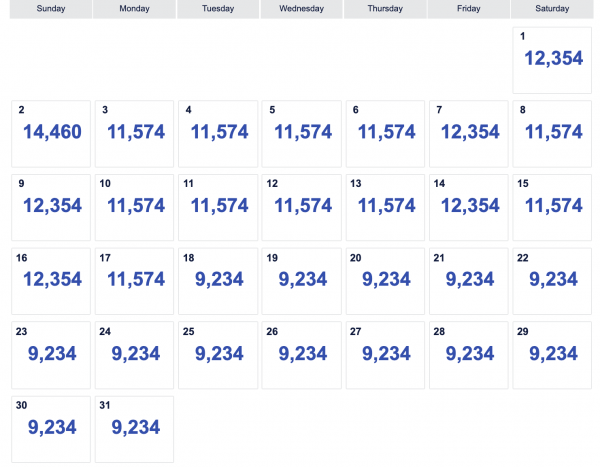Click day 2 with value 14,460

tap(51, 132)
